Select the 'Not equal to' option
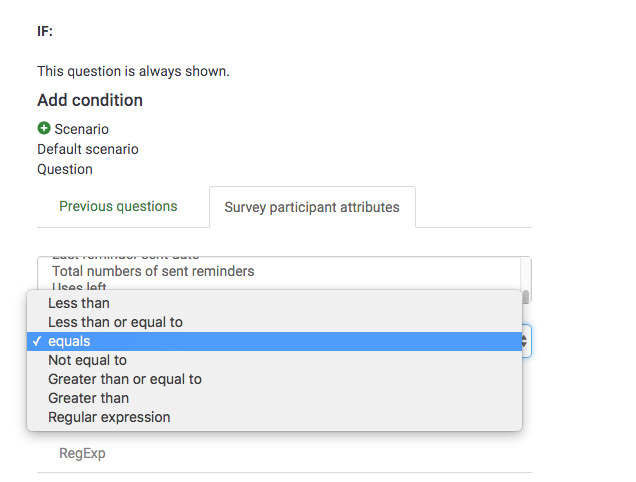 pyautogui.click(x=87, y=360)
